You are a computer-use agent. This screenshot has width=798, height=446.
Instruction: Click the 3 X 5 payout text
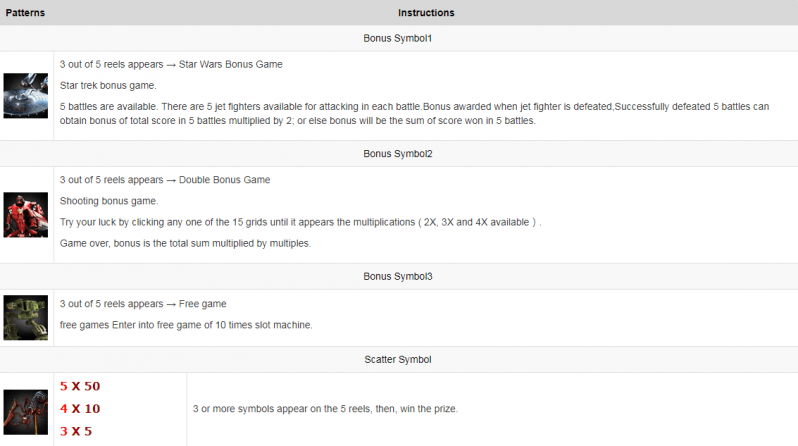point(76,431)
